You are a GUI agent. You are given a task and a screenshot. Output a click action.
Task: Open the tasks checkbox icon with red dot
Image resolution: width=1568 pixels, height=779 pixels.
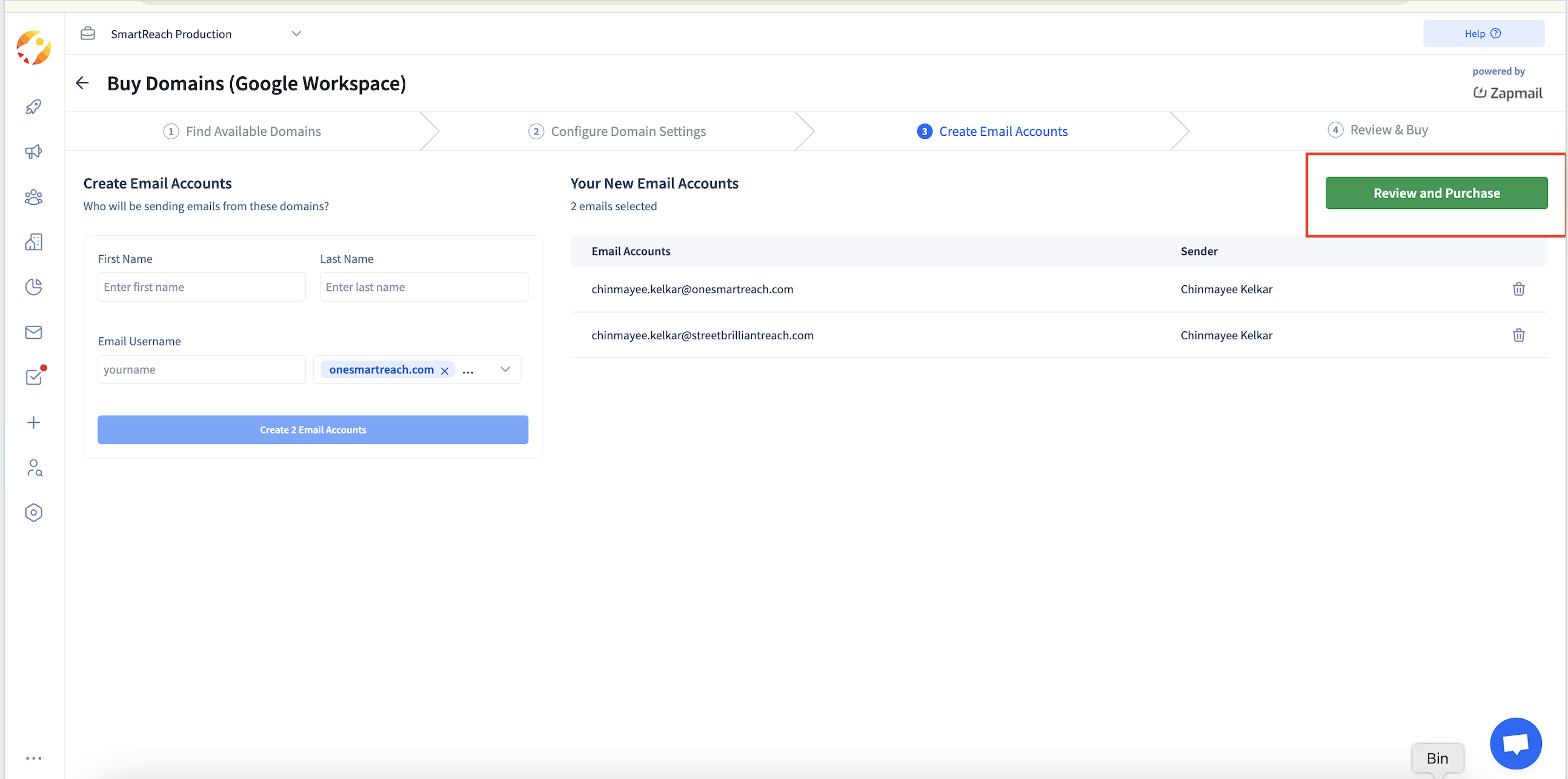pyautogui.click(x=33, y=377)
